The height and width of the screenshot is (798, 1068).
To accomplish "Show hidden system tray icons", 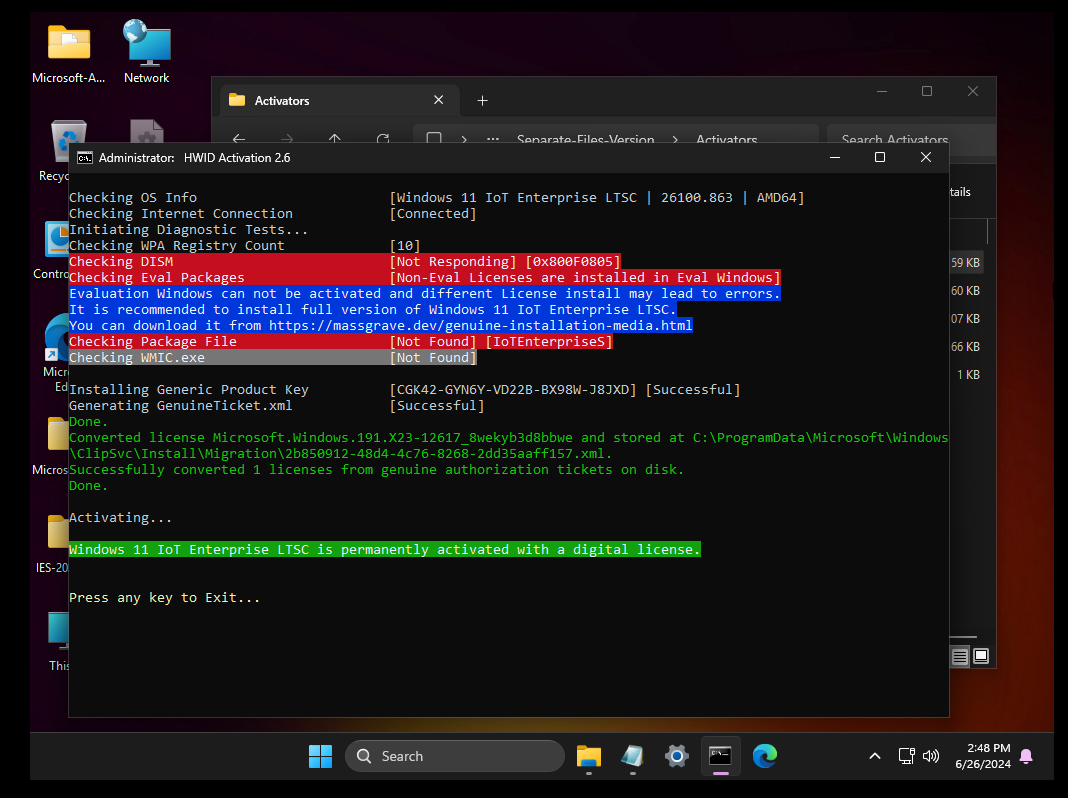I will (x=875, y=756).
